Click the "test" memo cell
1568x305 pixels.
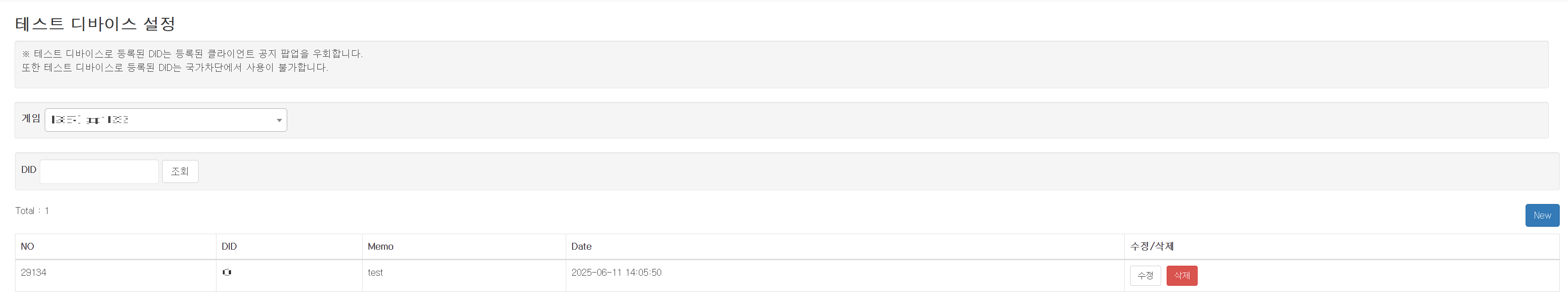(375, 273)
